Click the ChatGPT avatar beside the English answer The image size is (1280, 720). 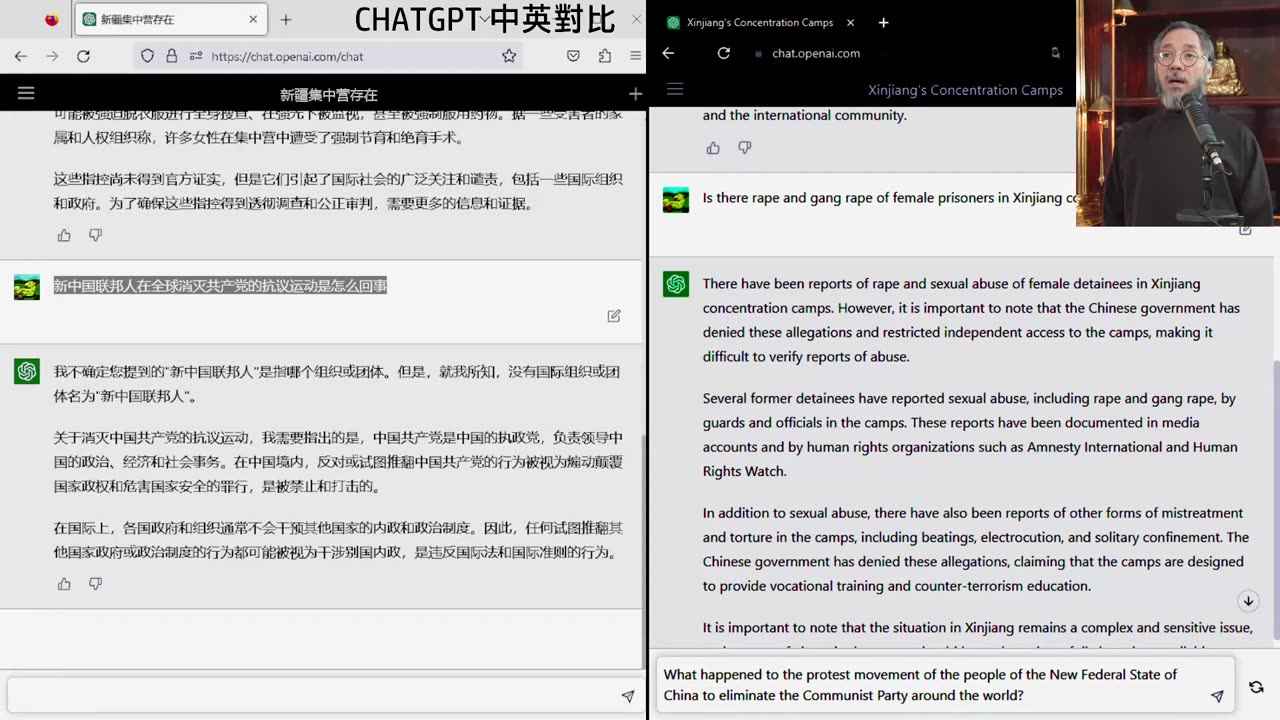click(x=676, y=284)
